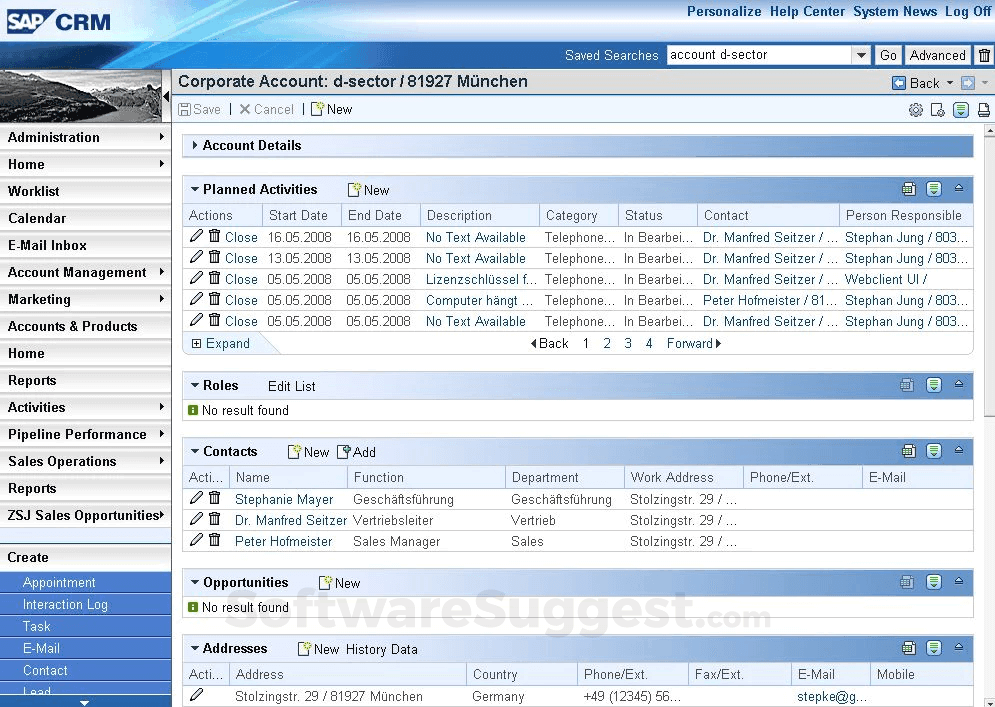Open page personalization gear icon

915,110
